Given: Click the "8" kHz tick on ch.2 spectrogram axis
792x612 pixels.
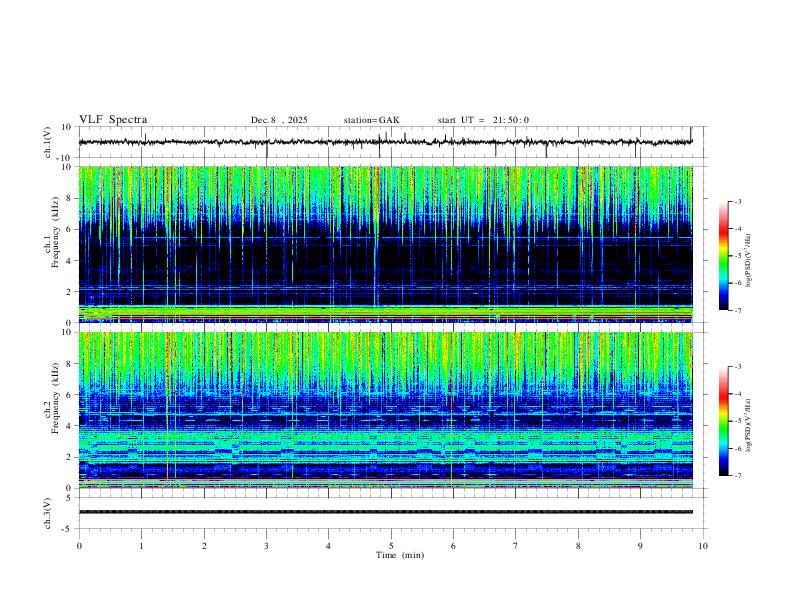Looking at the screenshot, I should (69, 364).
